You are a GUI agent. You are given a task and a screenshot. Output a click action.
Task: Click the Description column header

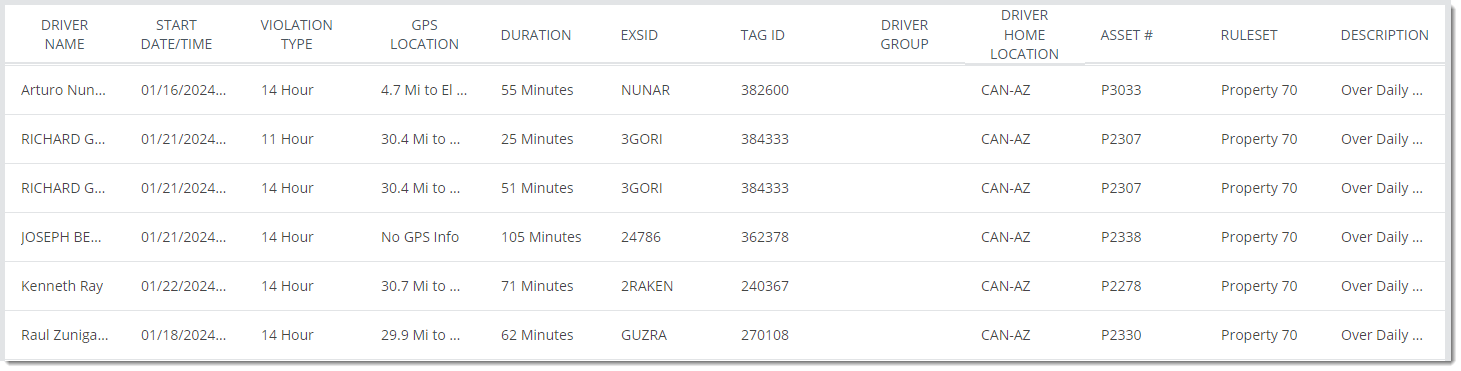point(1385,35)
